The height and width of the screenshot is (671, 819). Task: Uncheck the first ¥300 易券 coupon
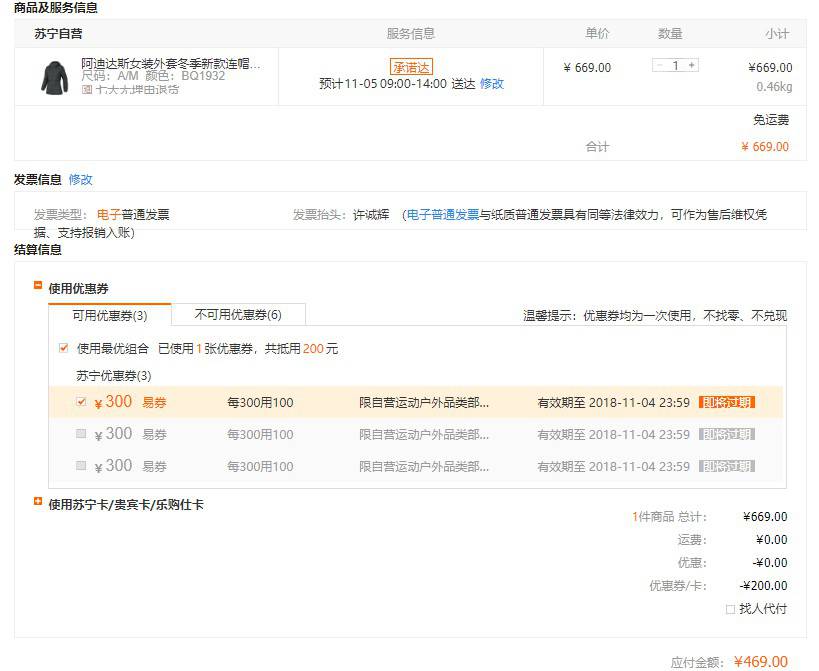pyautogui.click(x=81, y=402)
